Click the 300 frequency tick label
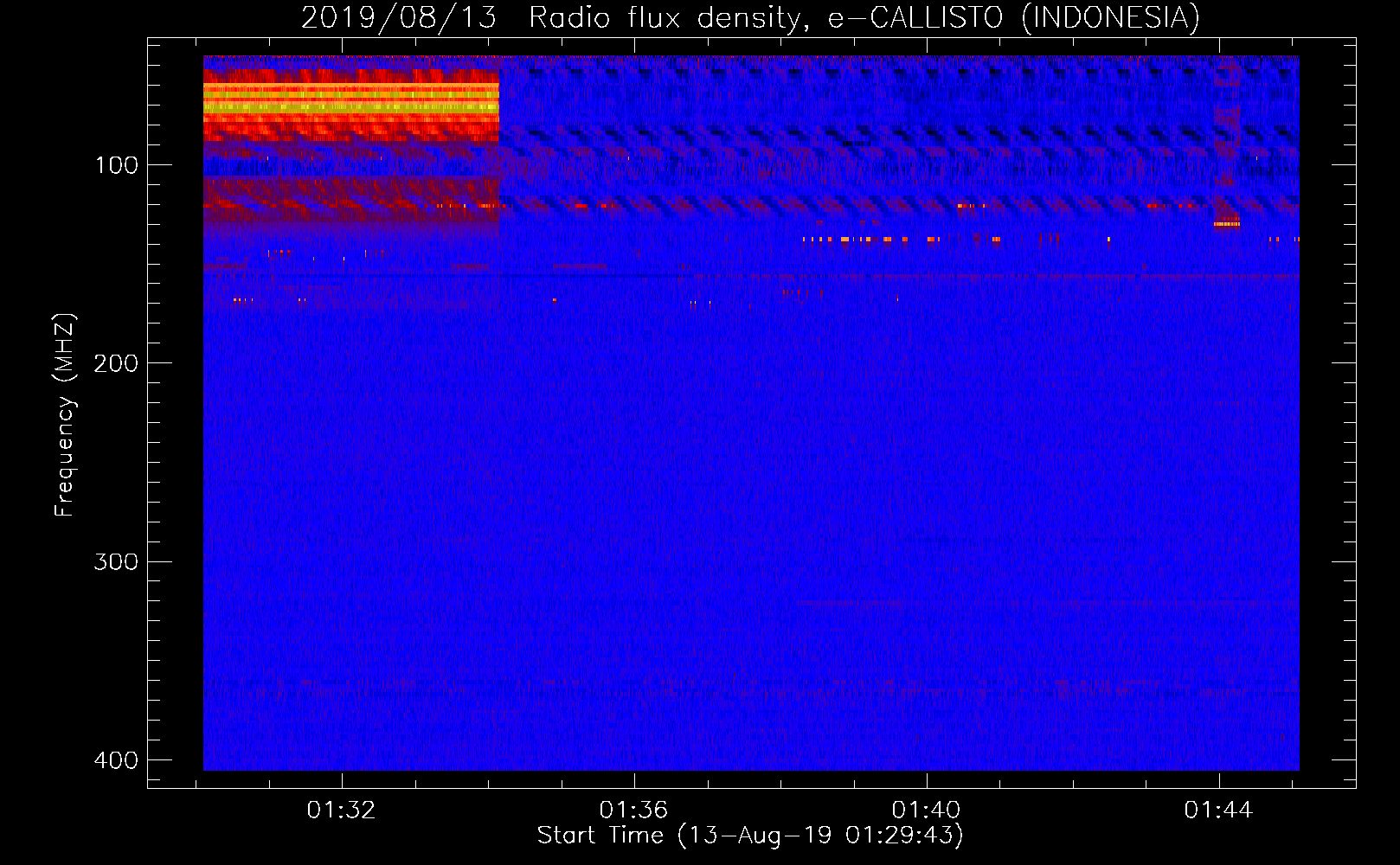This screenshot has height=865, width=1400. [x=116, y=562]
